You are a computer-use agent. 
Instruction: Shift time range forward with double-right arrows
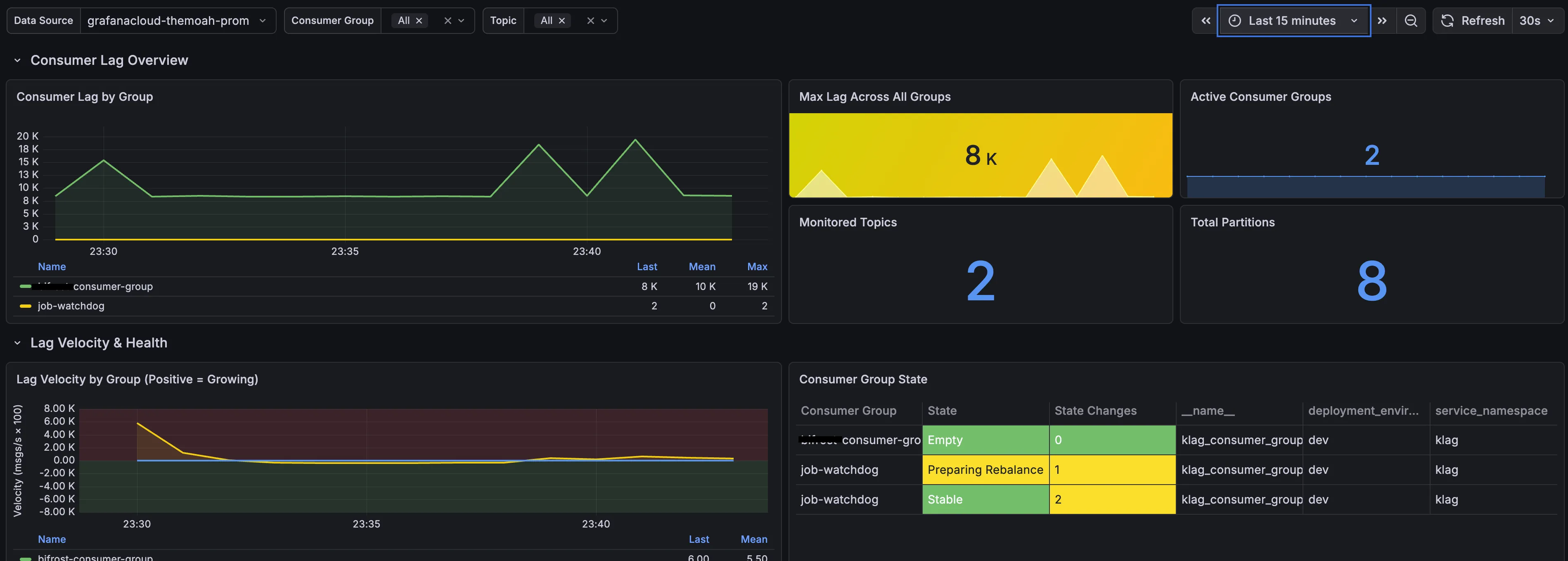pos(1382,21)
